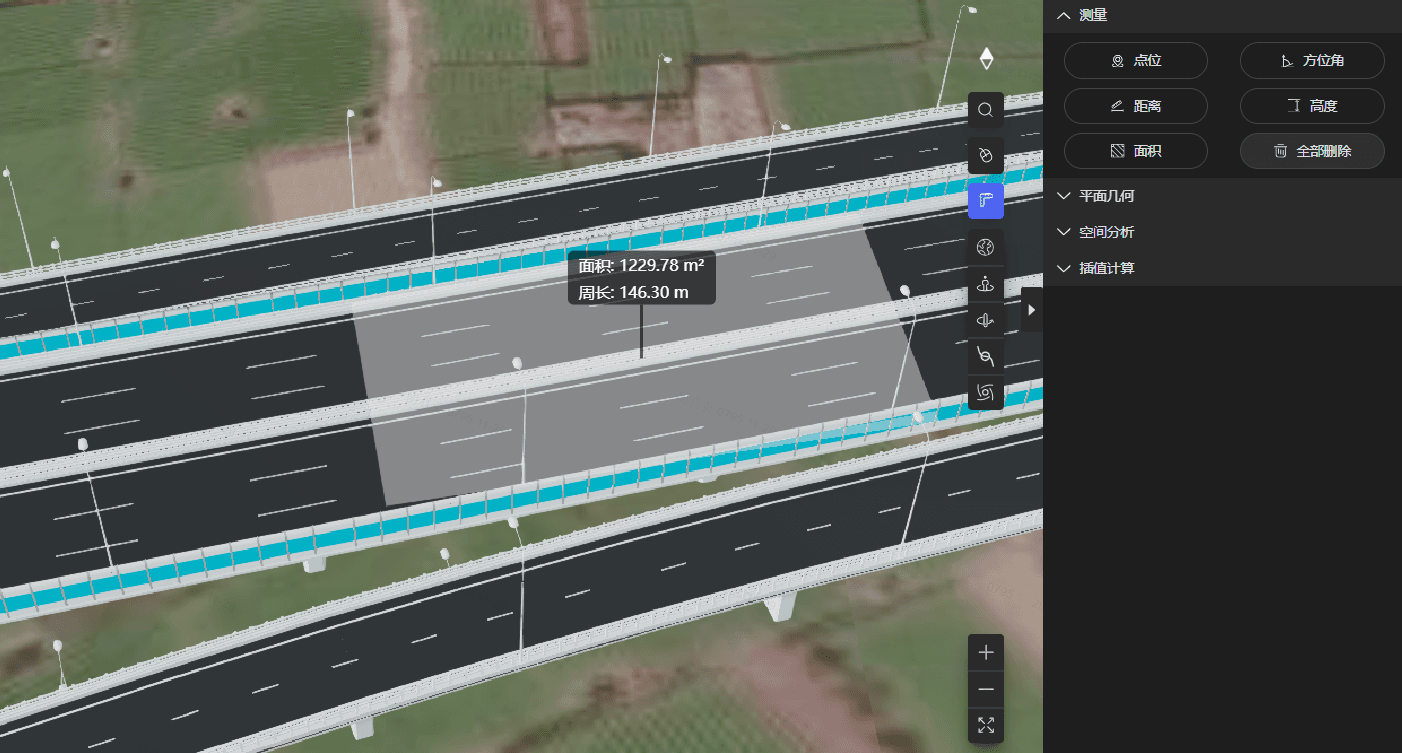The height and width of the screenshot is (753, 1402).
Task: Zoom in with the plus button
Action: click(x=986, y=653)
